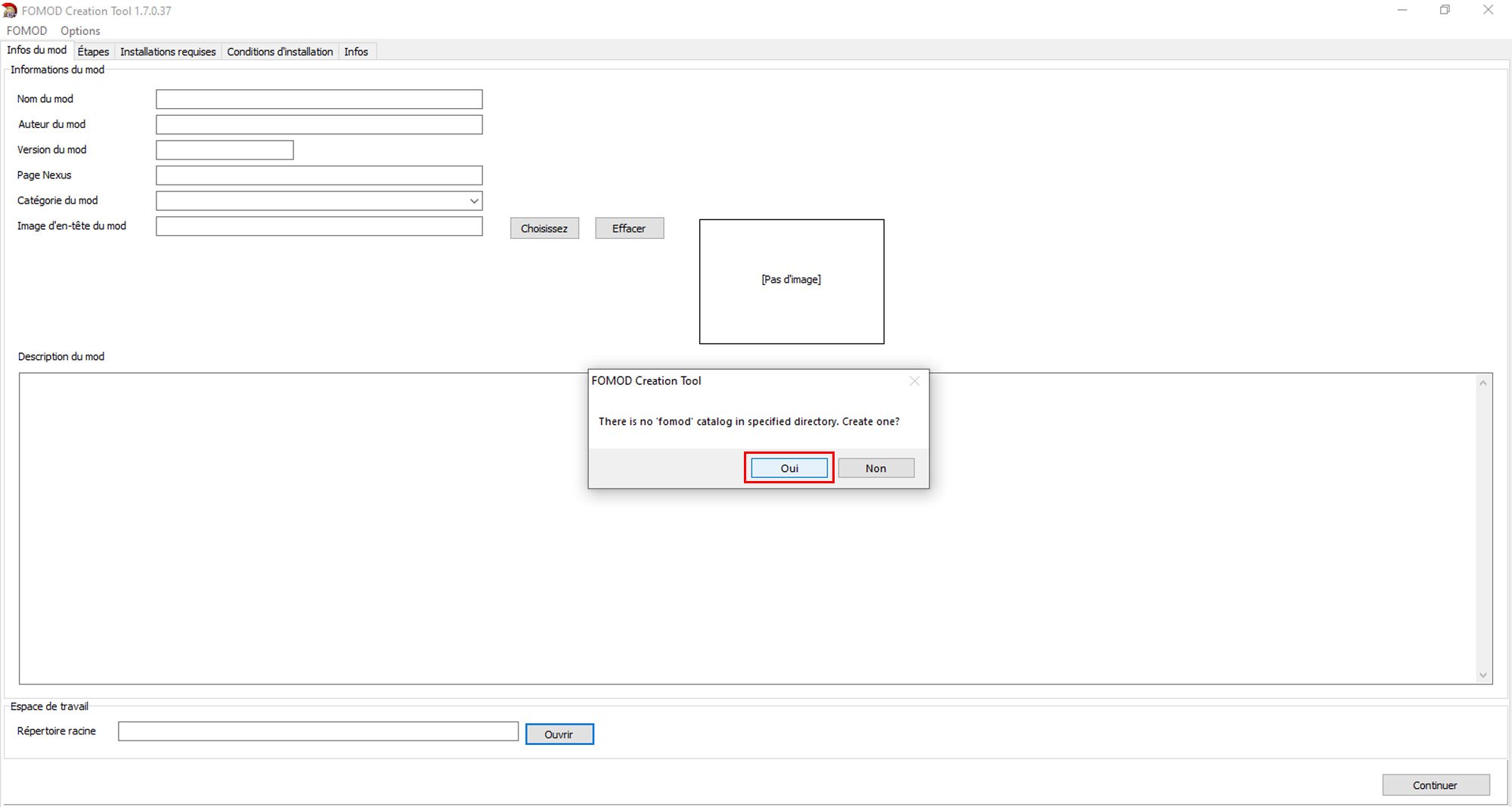Click the description scrollbar down arrow
The width and height of the screenshot is (1512, 807).
pyautogui.click(x=1483, y=675)
